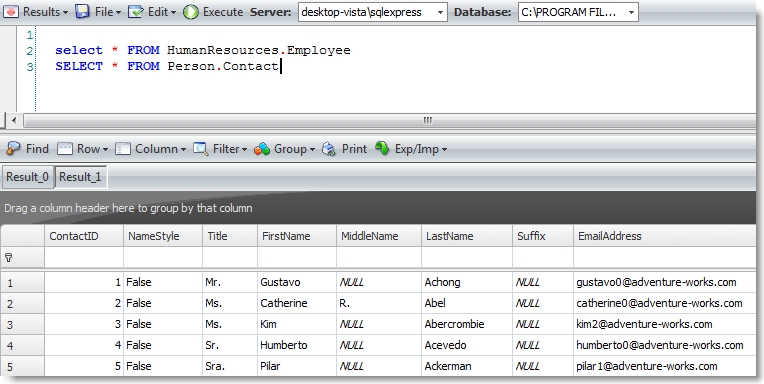Select row header 5 in the grid
Image resolution: width=764 pixels, height=384 pixels.
(x=22, y=366)
